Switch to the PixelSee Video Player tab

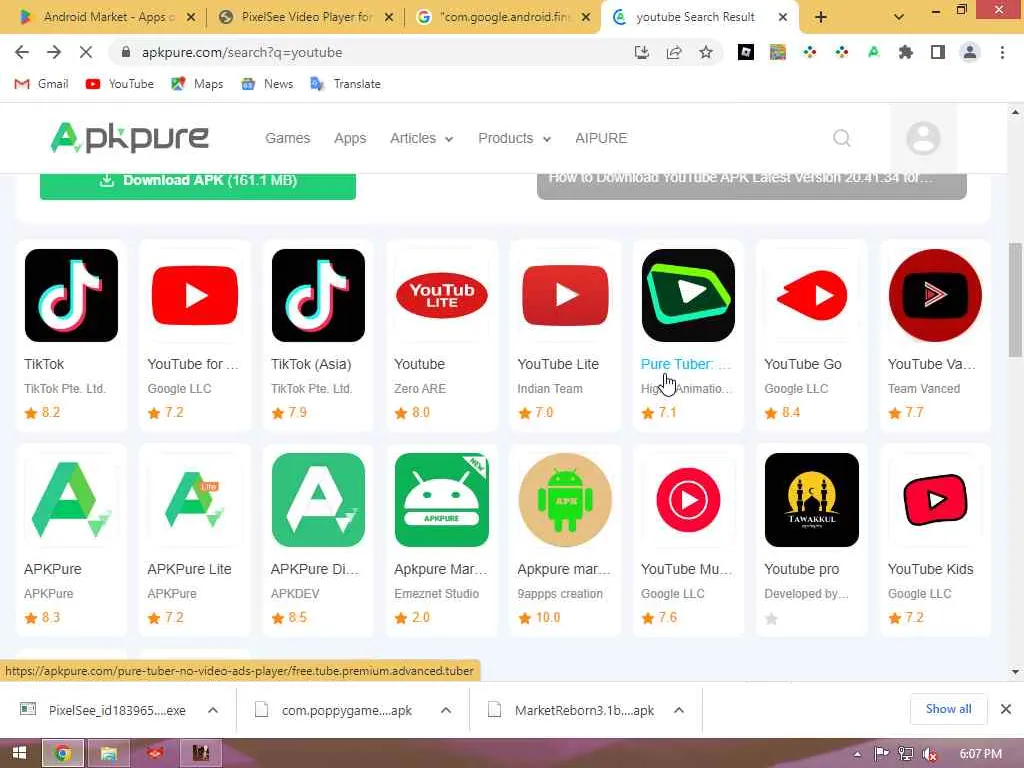pyautogui.click(x=307, y=18)
